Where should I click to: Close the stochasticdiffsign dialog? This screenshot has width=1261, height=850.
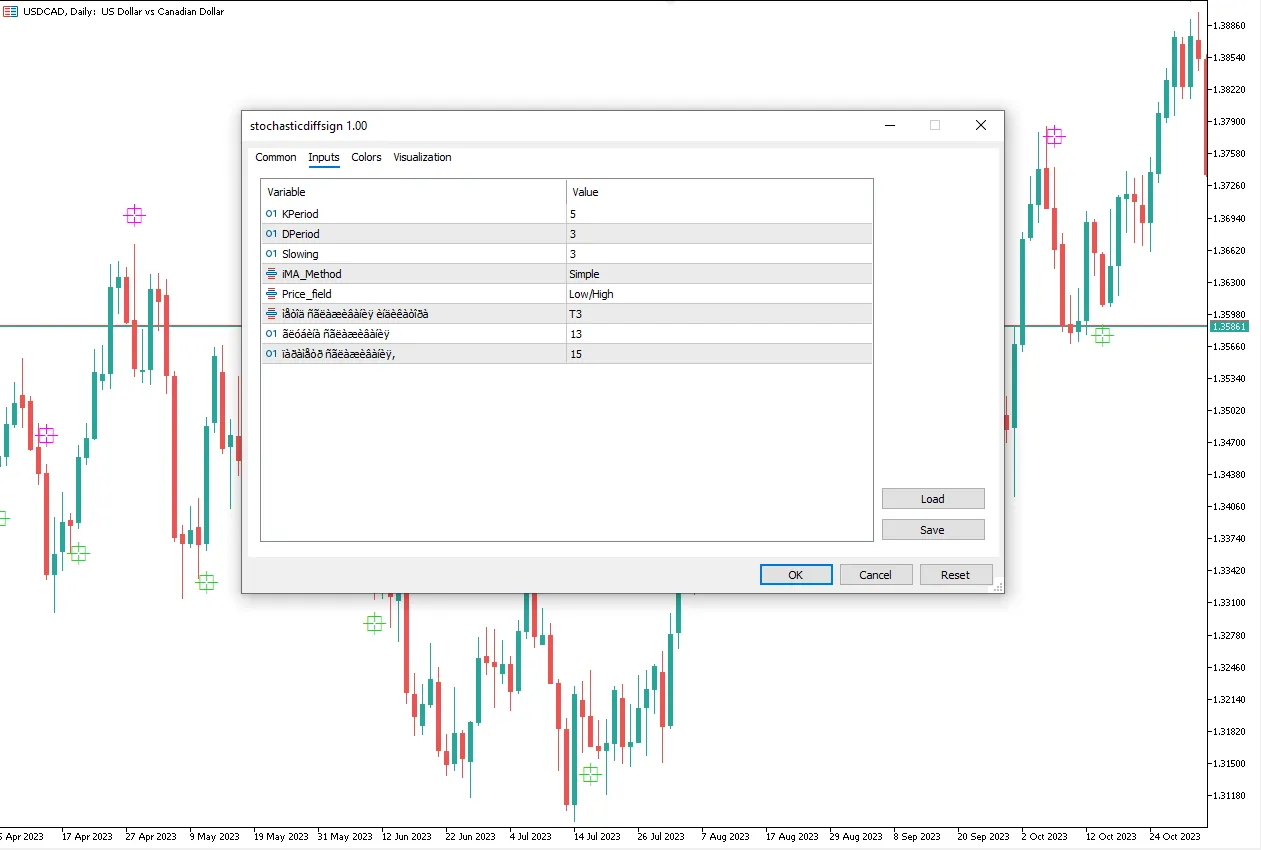tap(981, 125)
